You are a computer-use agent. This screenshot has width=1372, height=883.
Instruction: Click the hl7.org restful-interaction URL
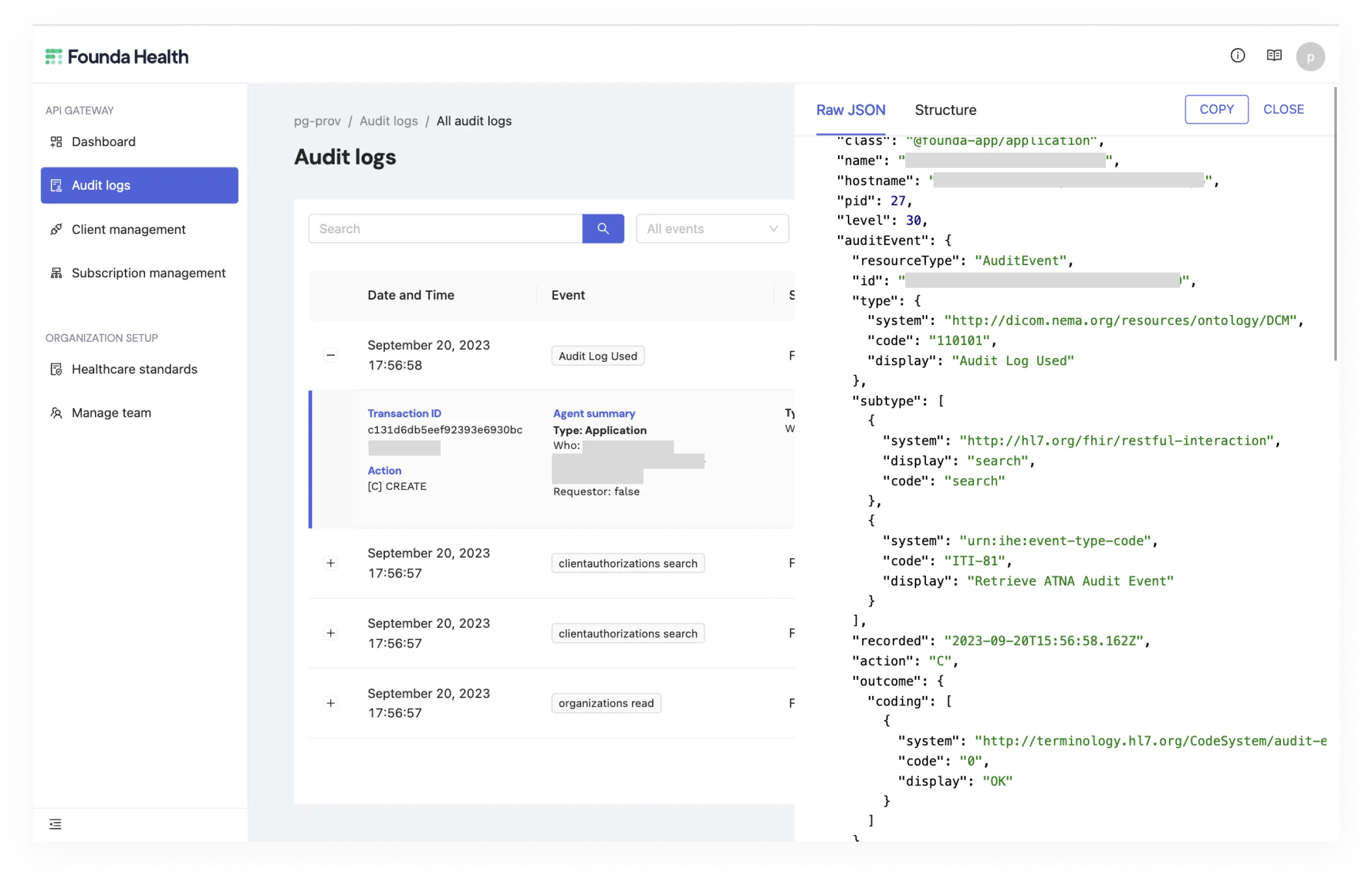[1116, 440]
